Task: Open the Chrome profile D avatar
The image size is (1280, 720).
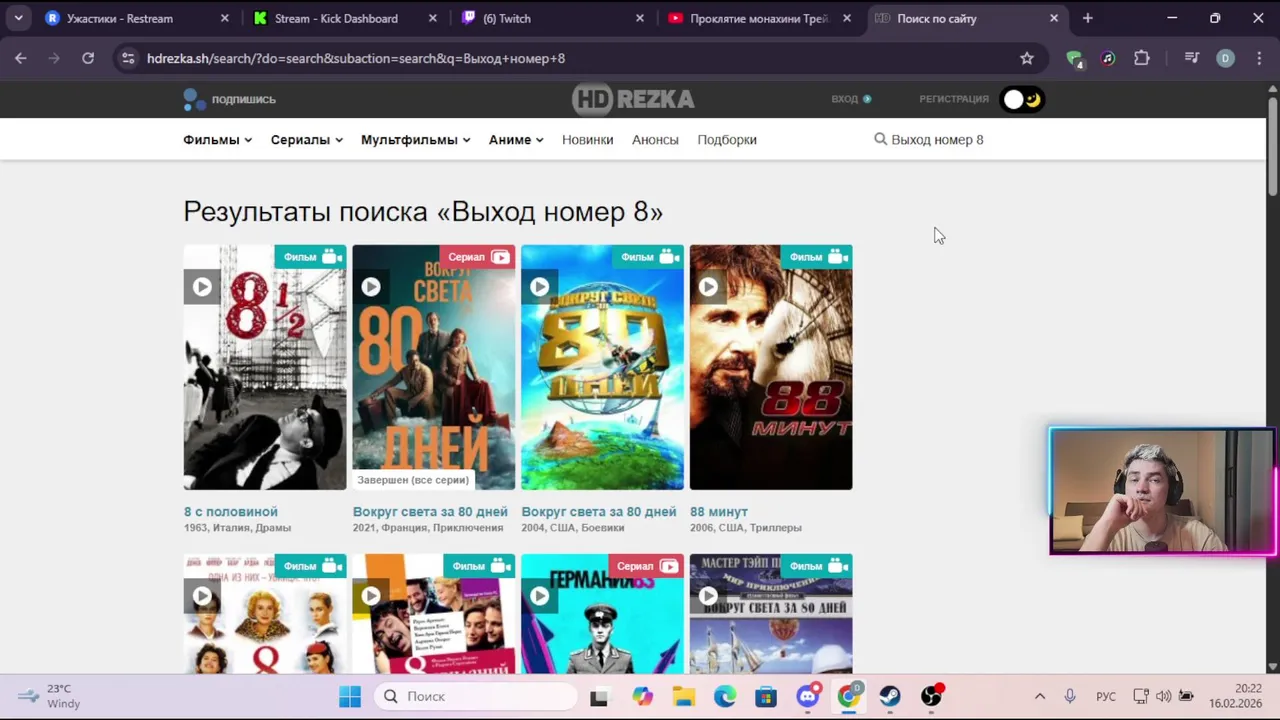Action: coord(1225,58)
